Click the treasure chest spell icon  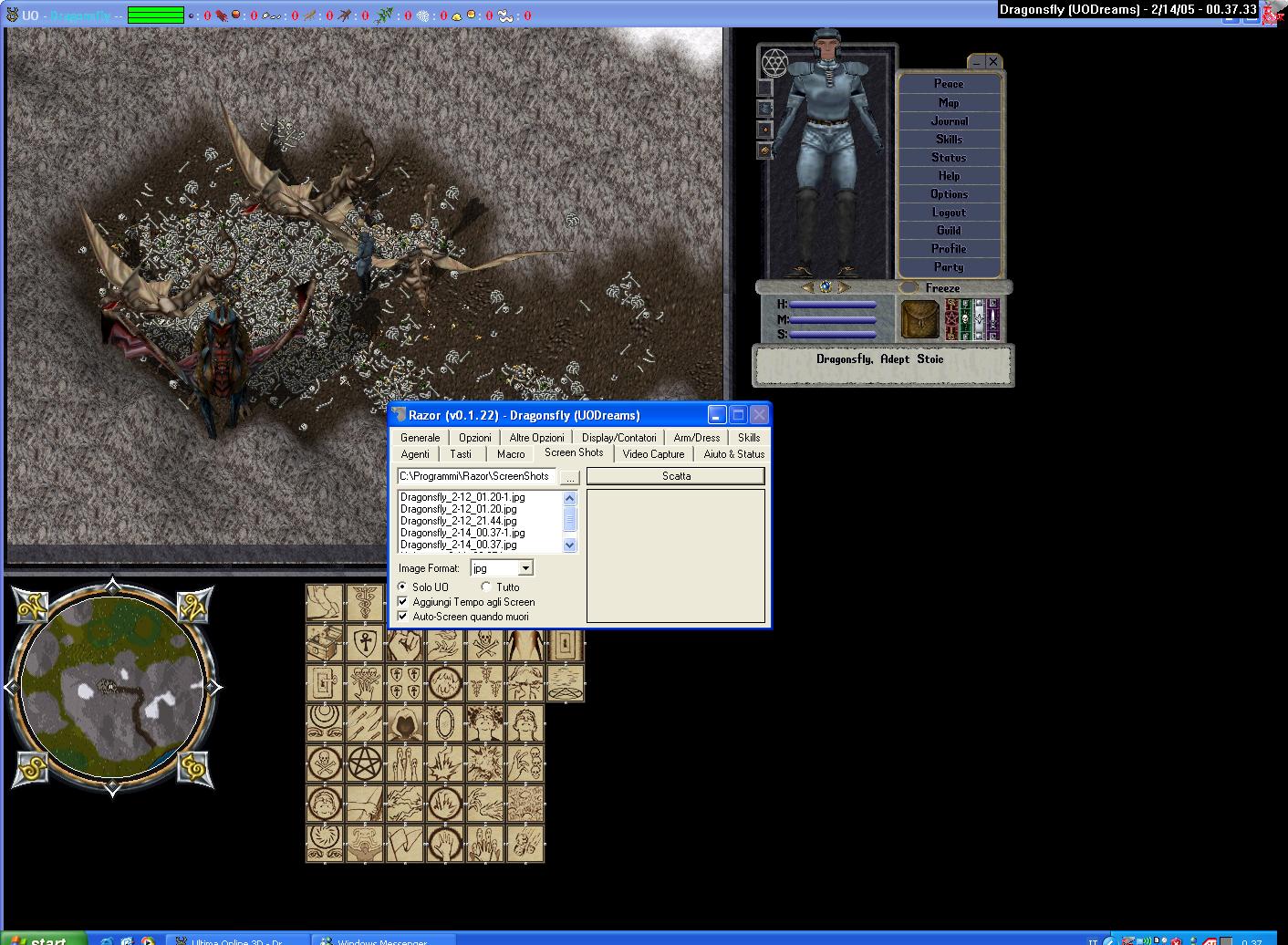coord(324,643)
